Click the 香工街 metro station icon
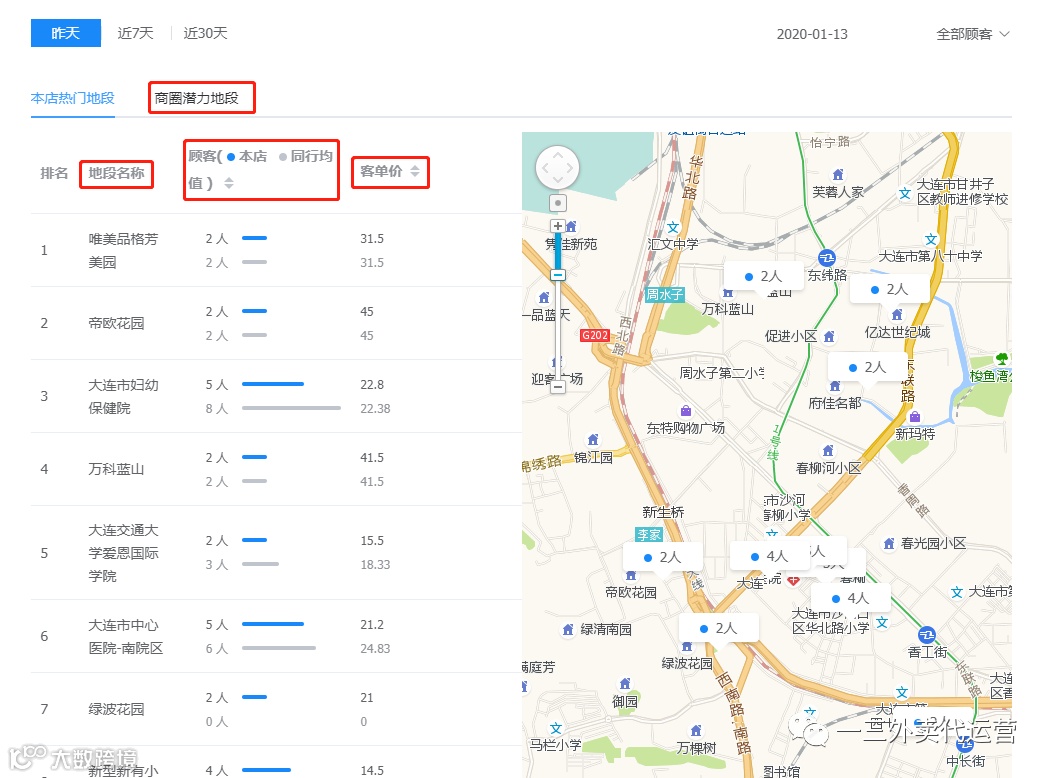The height and width of the screenshot is (778, 1052). (927, 634)
